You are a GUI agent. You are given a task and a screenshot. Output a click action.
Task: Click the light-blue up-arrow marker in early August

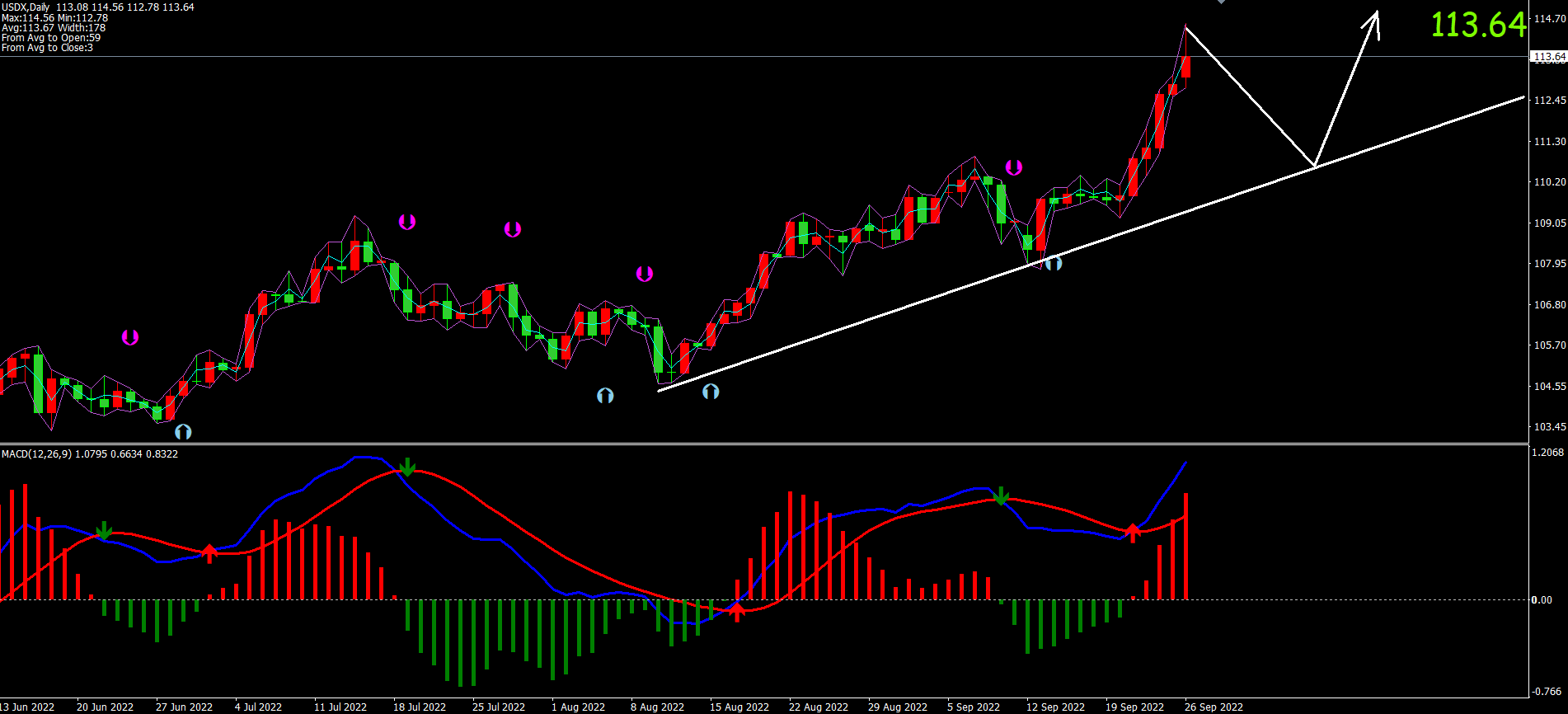click(x=605, y=396)
